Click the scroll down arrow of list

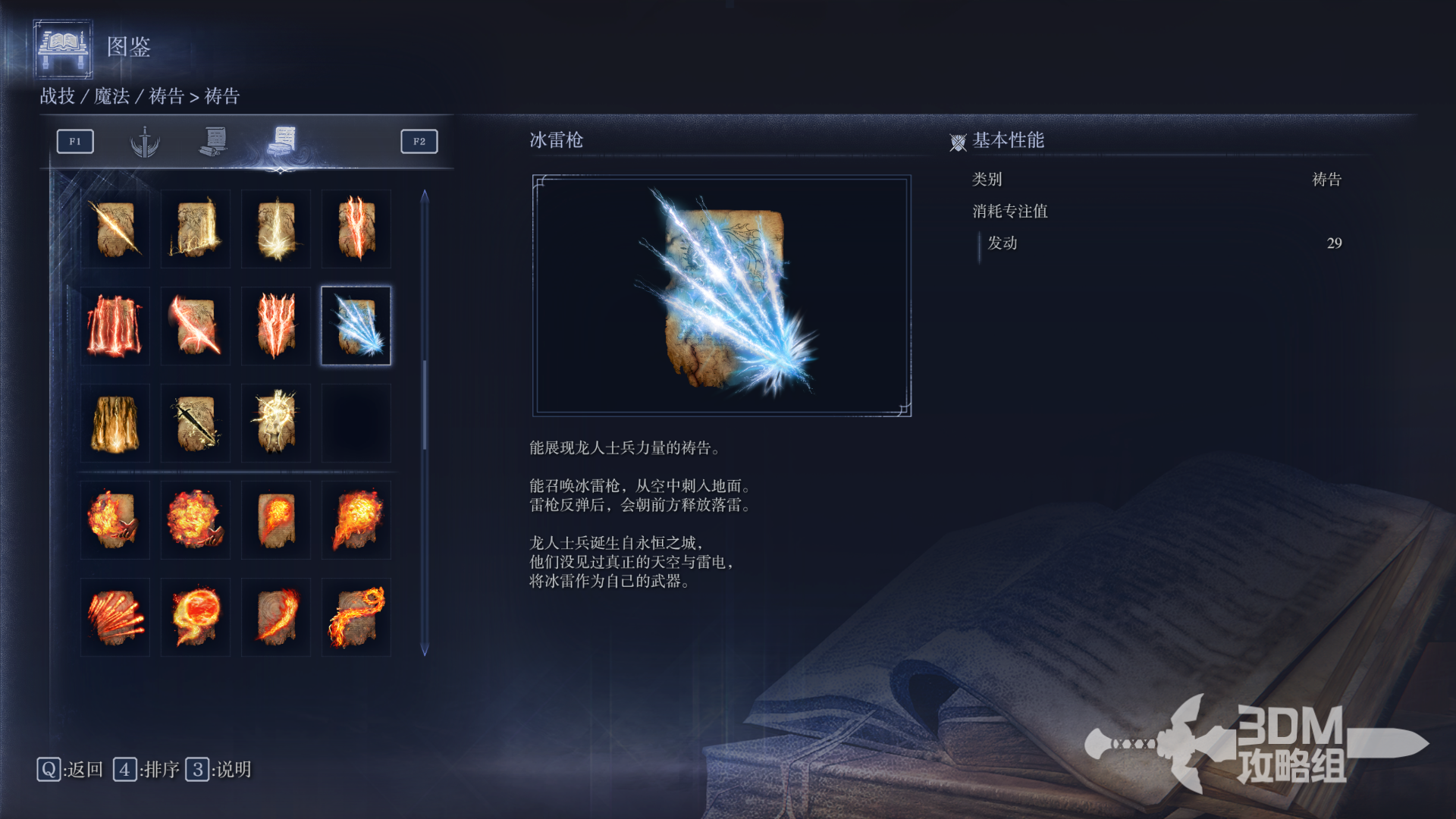[x=425, y=649]
